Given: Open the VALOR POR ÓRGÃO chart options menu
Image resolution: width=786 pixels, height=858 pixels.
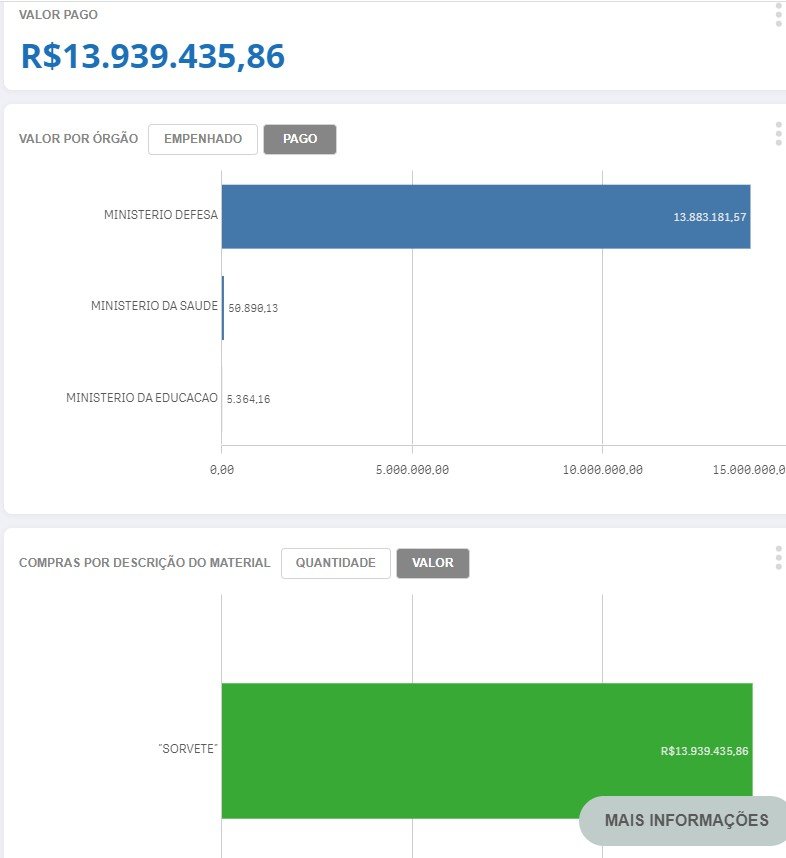Looking at the screenshot, I should 778,134.
